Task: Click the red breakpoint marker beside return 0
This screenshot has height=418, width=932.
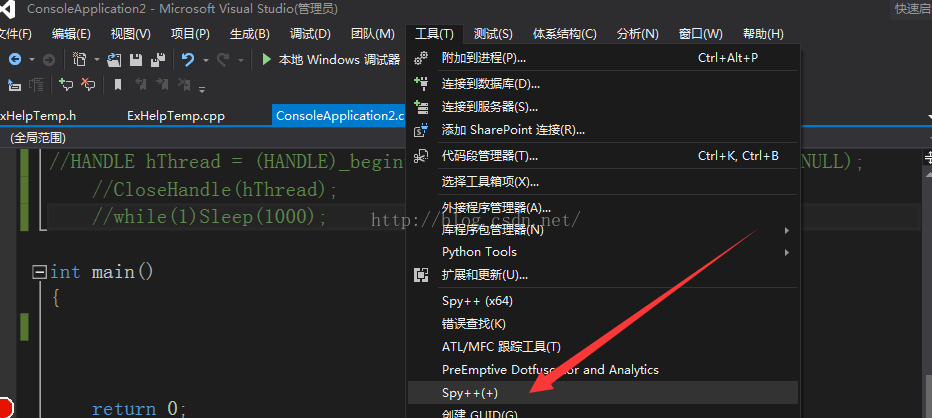Action: (6, 408)
